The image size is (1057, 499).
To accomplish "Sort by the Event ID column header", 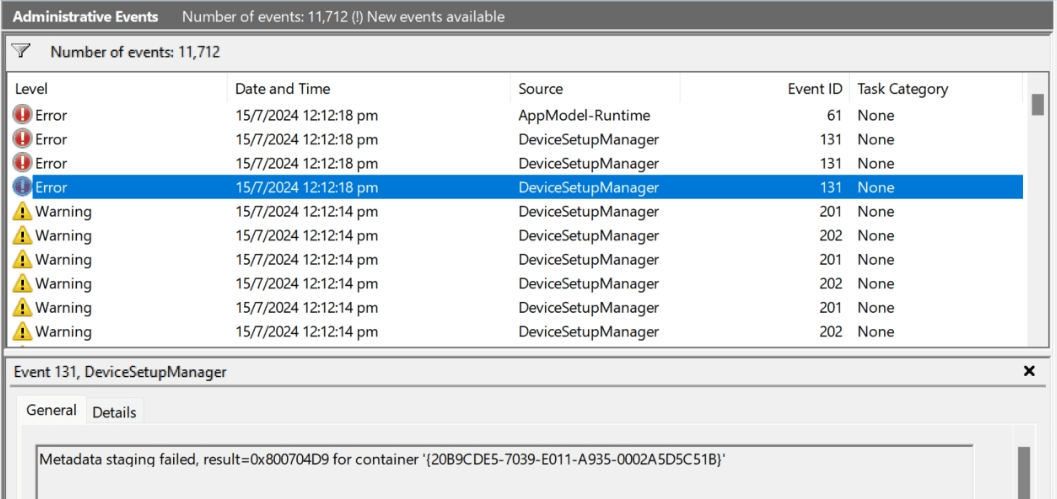I will 764,89.
